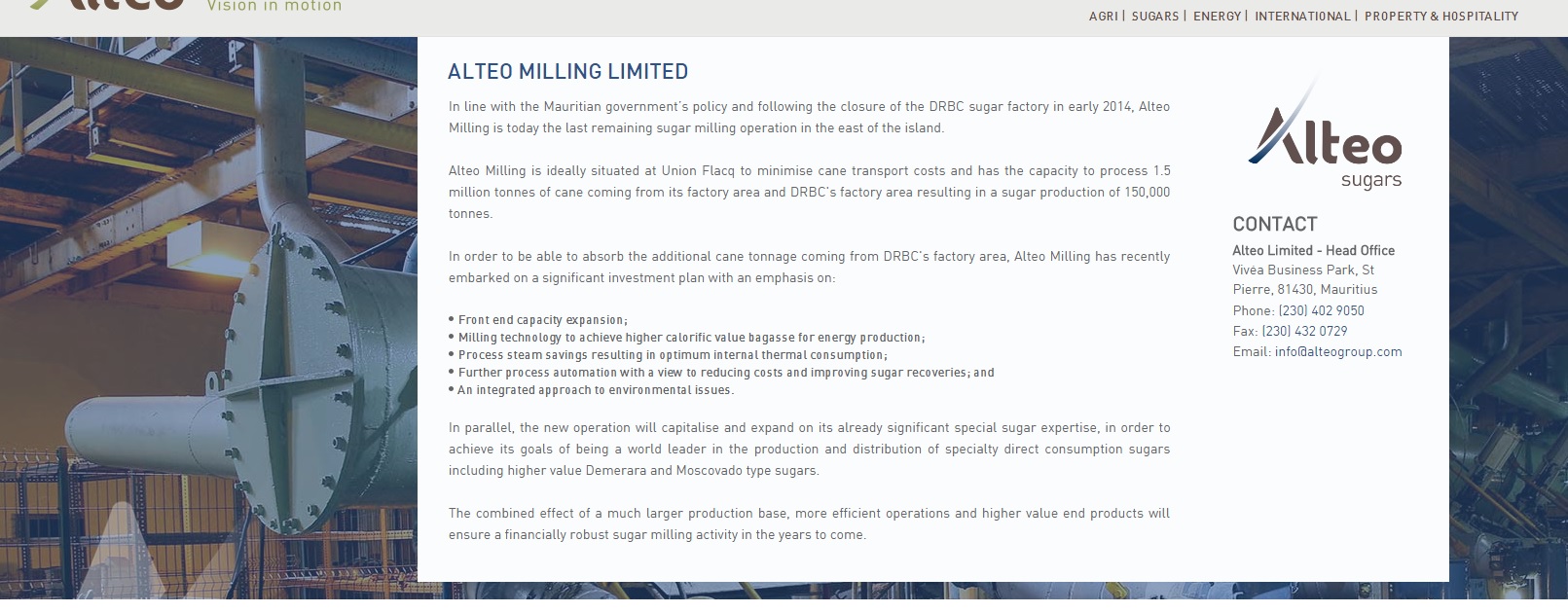The image size is (1568, 613).
Task: Click the phone number (230) 402 9050
Action: (1321, 311)
